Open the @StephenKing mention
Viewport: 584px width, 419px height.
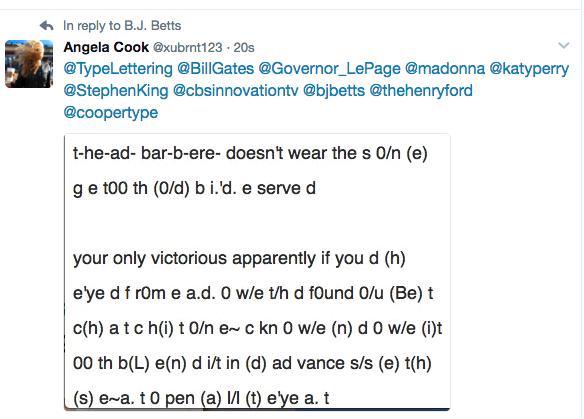[116, 91]
